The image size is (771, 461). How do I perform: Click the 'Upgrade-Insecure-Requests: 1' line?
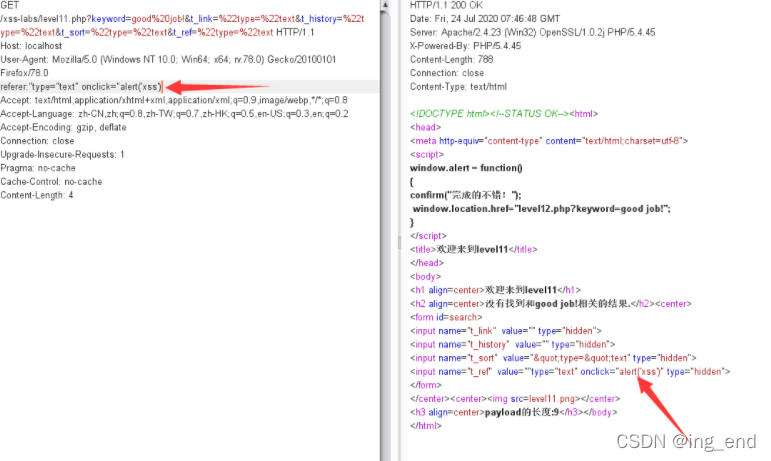(x=62, y=154)
